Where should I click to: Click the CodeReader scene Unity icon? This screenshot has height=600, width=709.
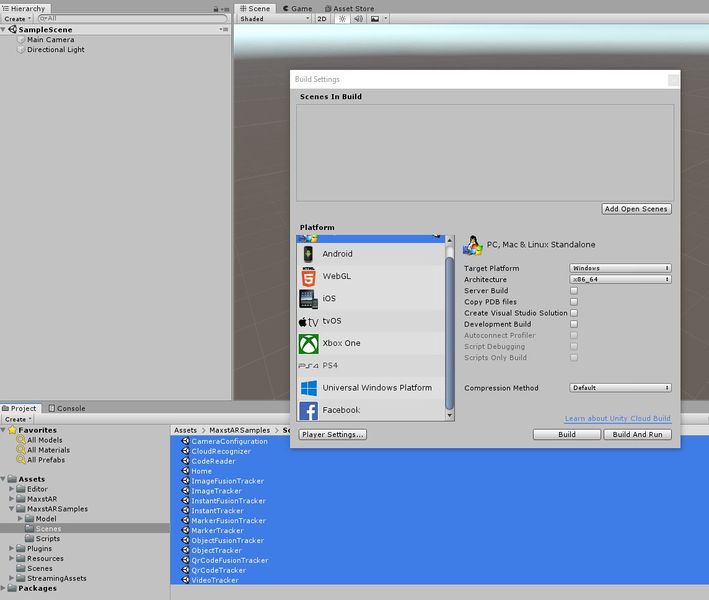(x=185, y=461)
